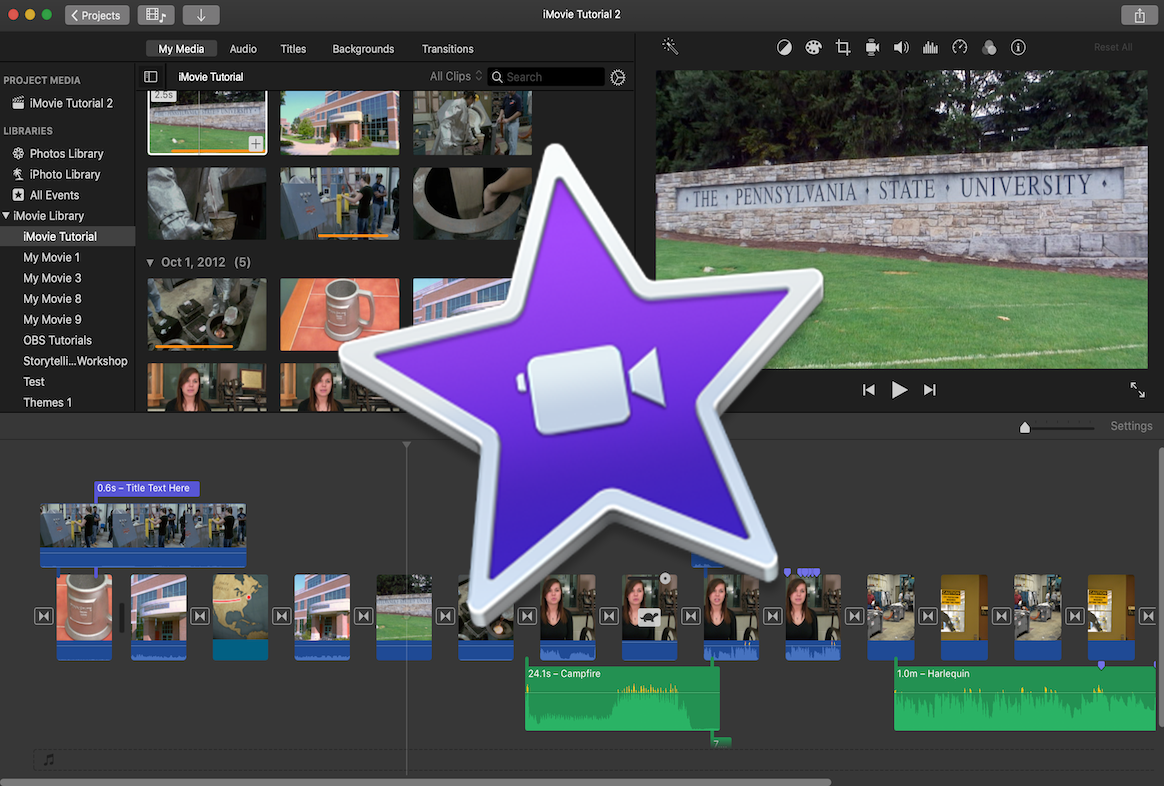
Task: Select the North America map clip in timeline
Action: click(x=240, y=617)
